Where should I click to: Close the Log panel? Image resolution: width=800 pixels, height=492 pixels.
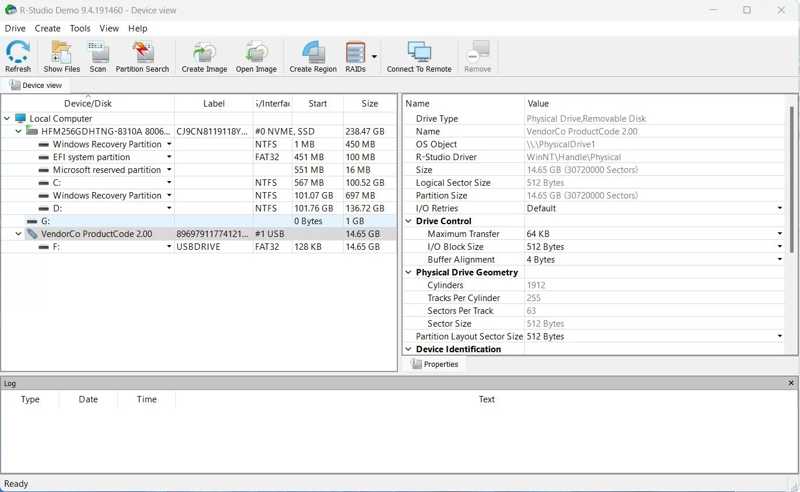tap(791, 383)
